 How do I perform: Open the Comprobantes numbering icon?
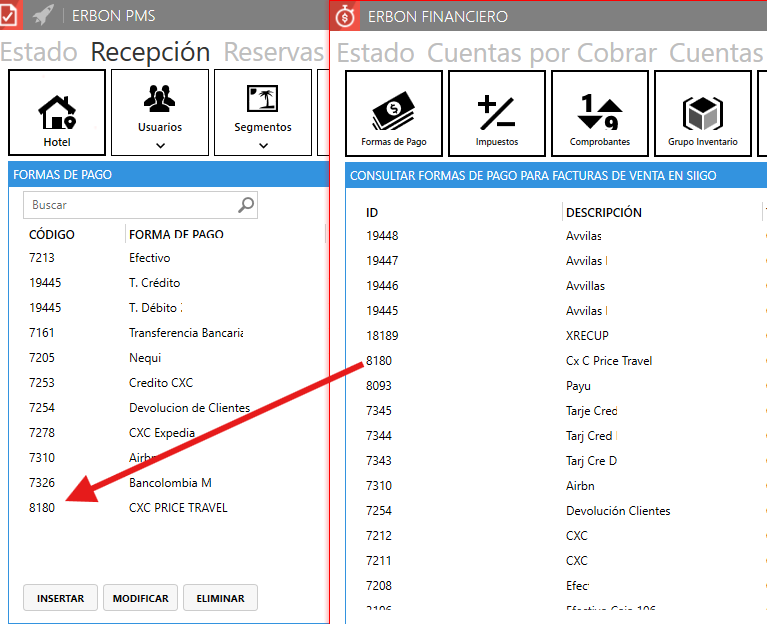599,112
